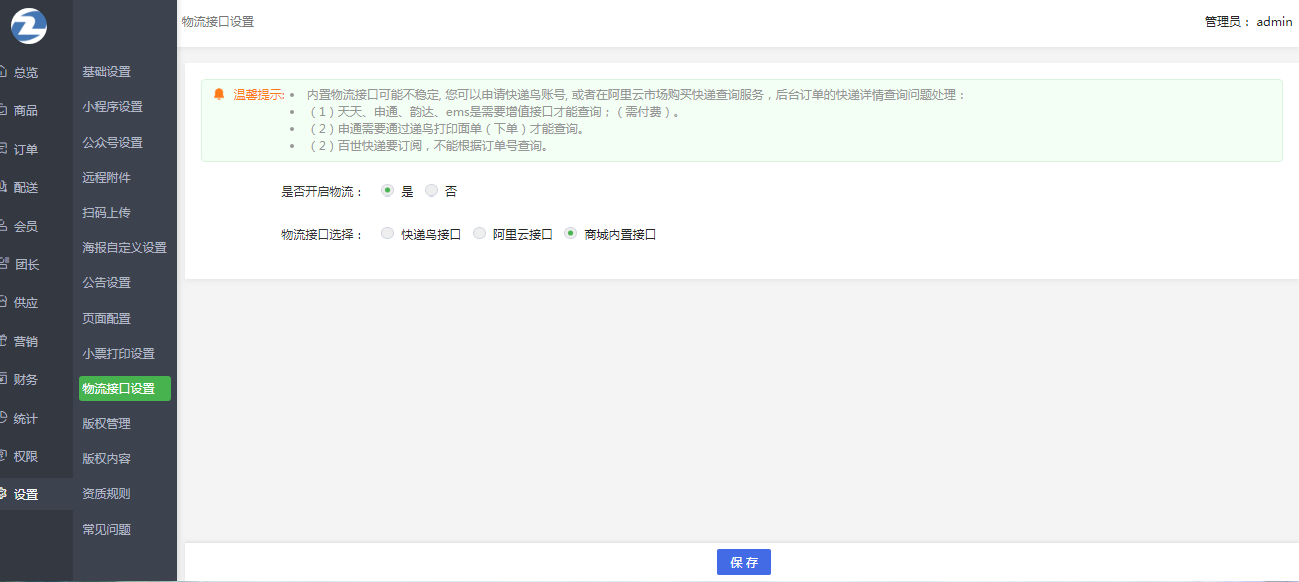
Task: Click the blue 保存 save button
Action: click(743, 562)
